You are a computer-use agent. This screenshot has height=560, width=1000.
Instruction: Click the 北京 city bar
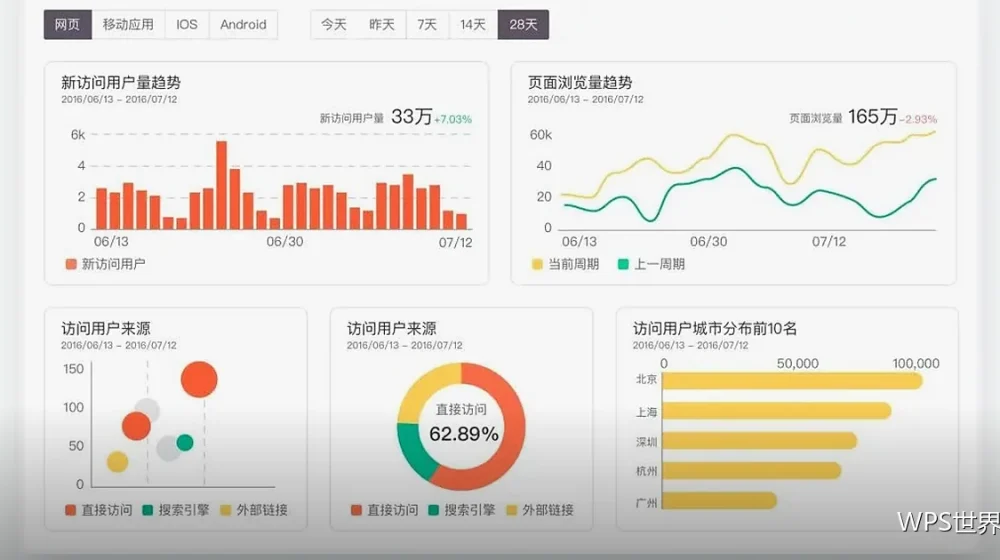click(793, 381)
